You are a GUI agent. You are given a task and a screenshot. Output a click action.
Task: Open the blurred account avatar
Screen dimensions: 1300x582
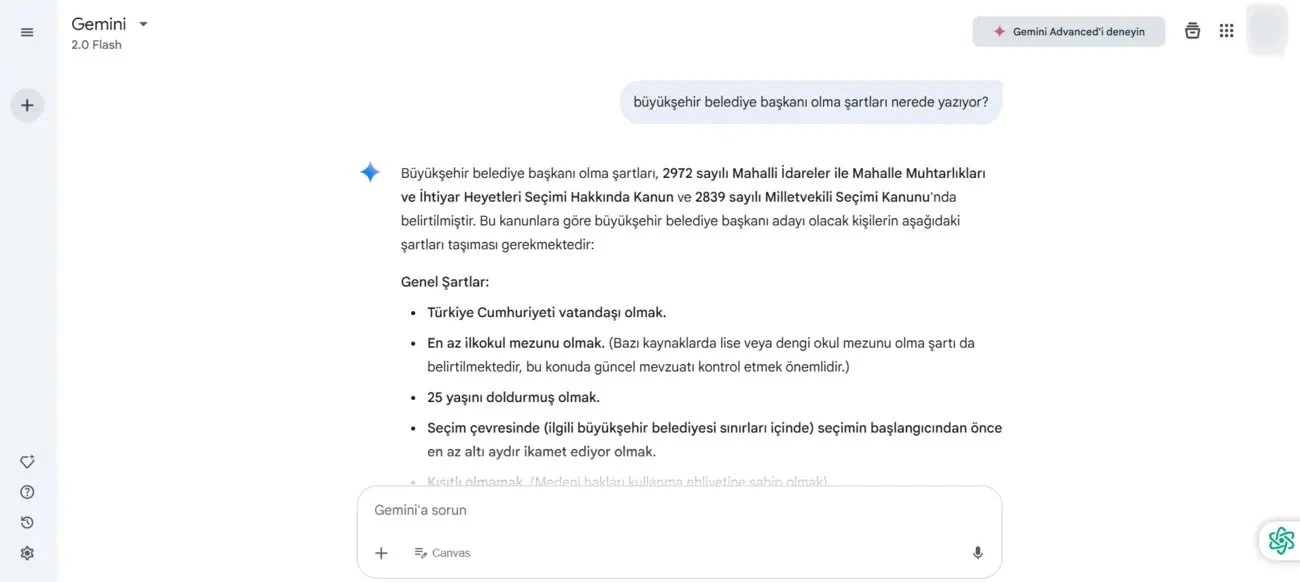(x=1267, y=30)
